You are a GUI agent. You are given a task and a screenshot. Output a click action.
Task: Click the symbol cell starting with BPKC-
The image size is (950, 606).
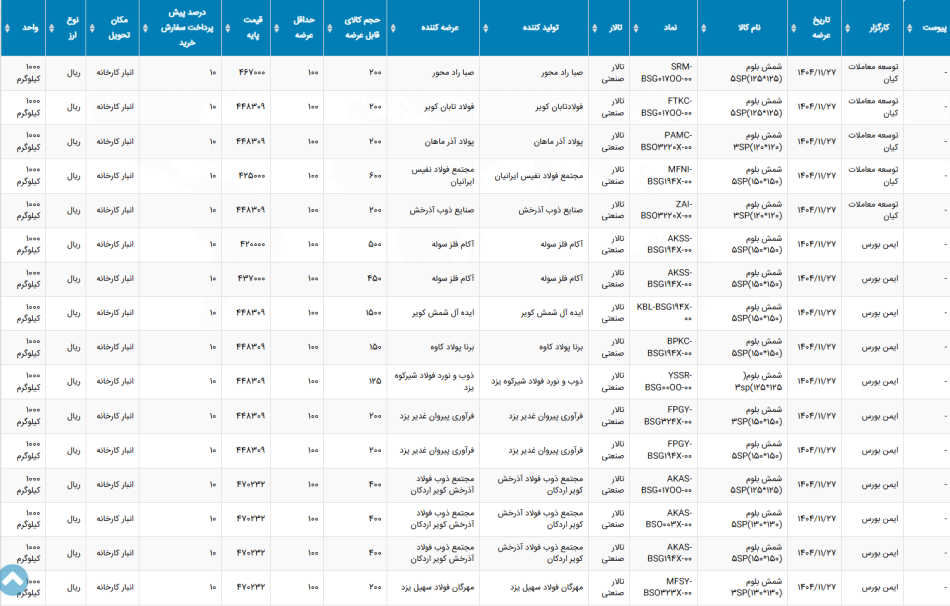pyautogui.click(x=669, y=347)
